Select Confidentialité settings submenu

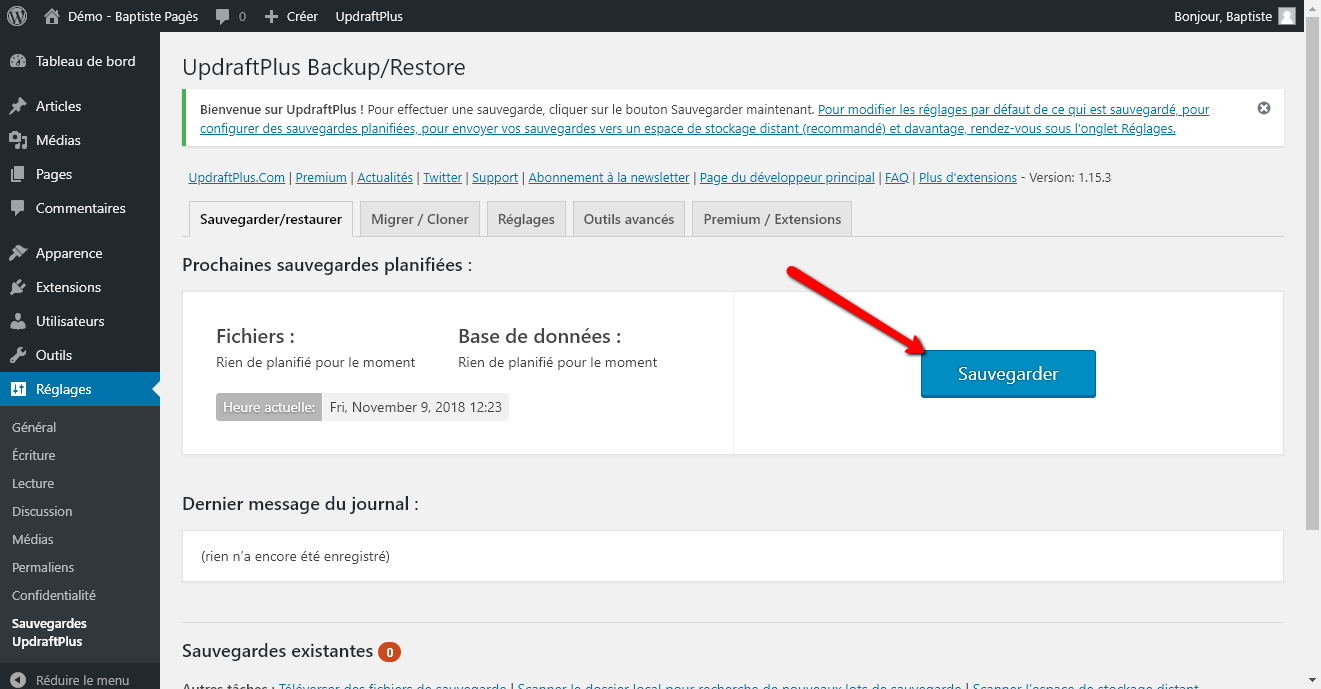coord(54,595)
